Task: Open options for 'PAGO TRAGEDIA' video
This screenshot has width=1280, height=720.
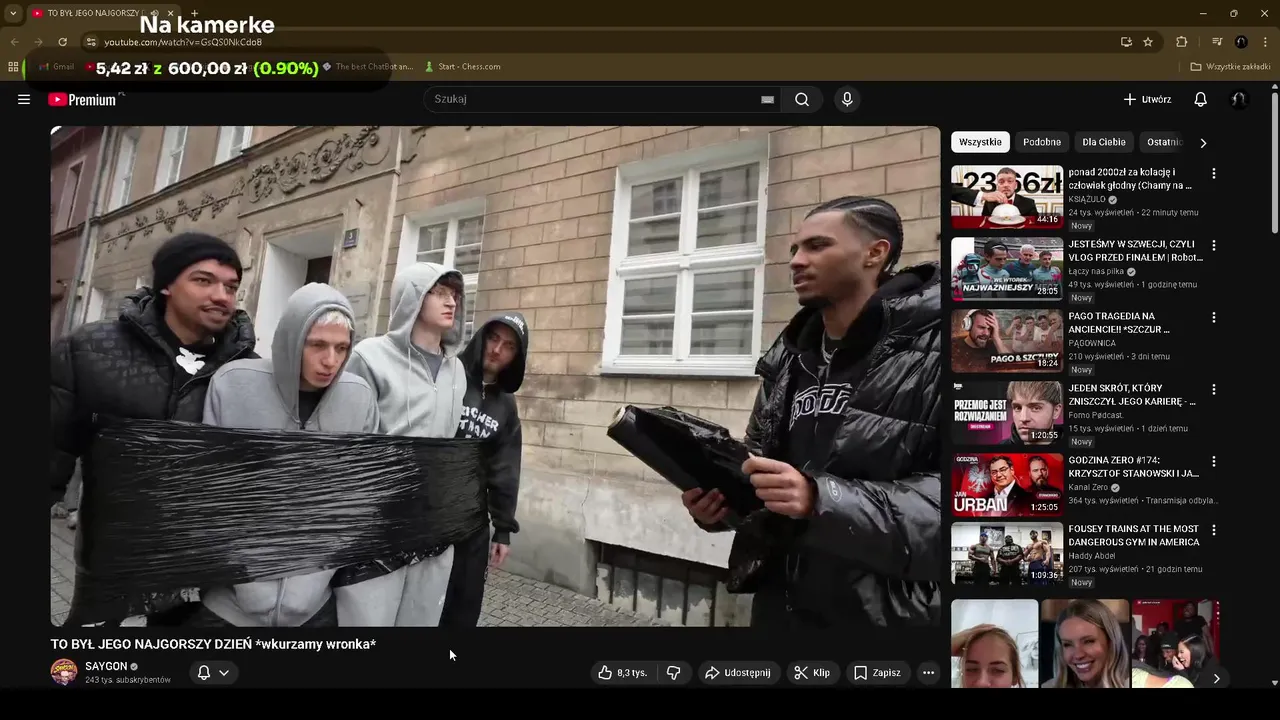Action: tap(1214, 317)
